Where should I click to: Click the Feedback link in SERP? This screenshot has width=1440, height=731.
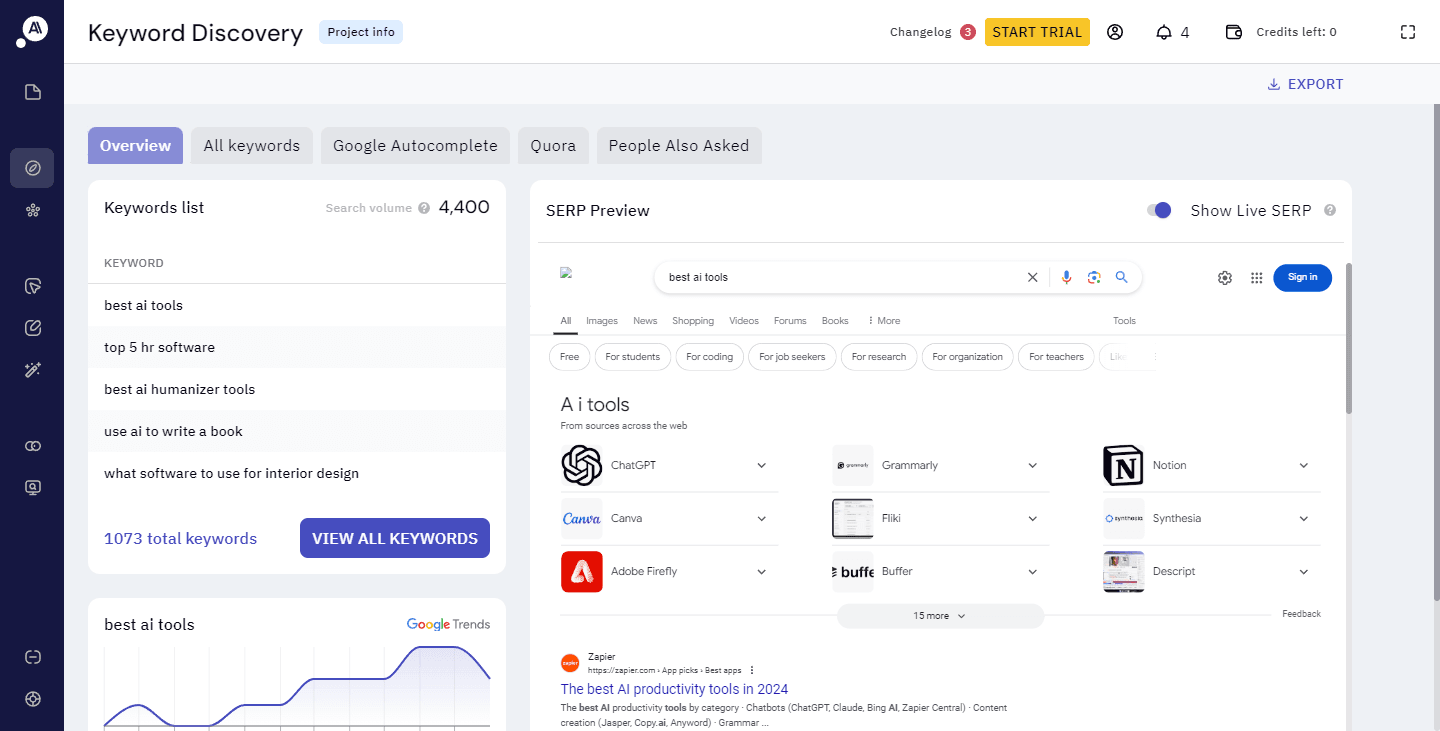[x=1301, y=614]
